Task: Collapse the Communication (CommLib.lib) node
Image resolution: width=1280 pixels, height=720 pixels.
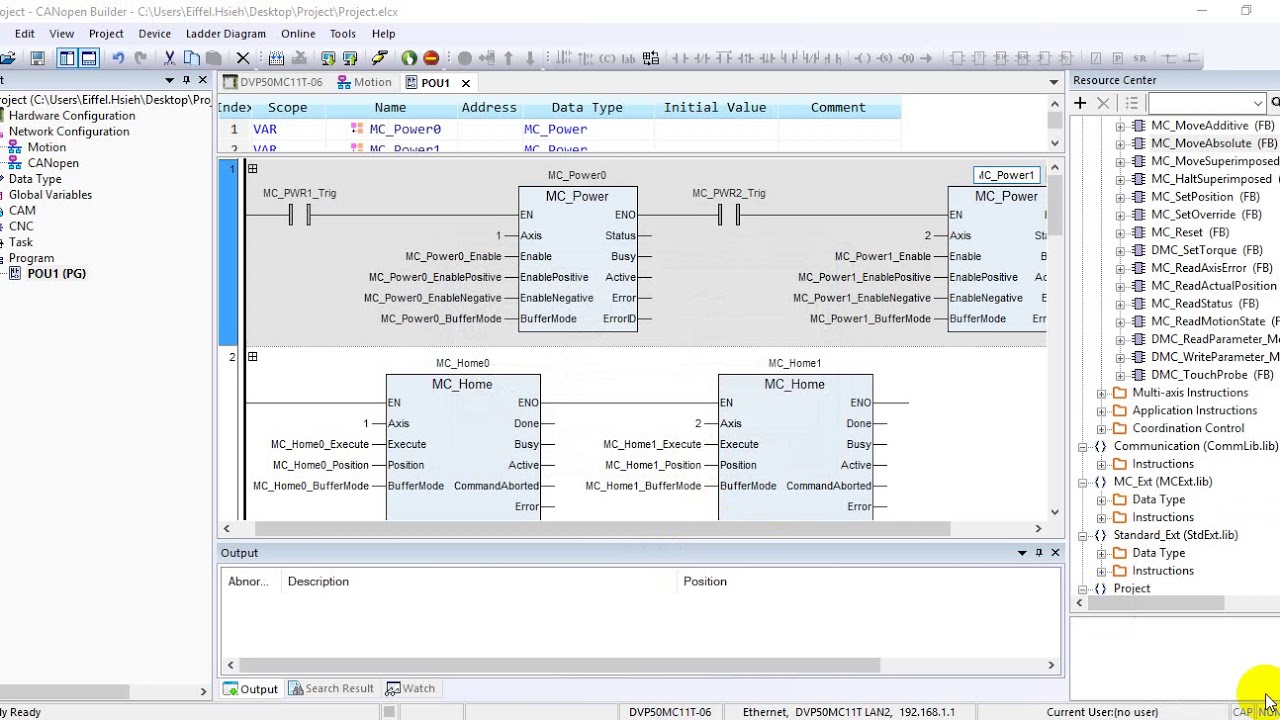Action: [x=1083, y=447]
